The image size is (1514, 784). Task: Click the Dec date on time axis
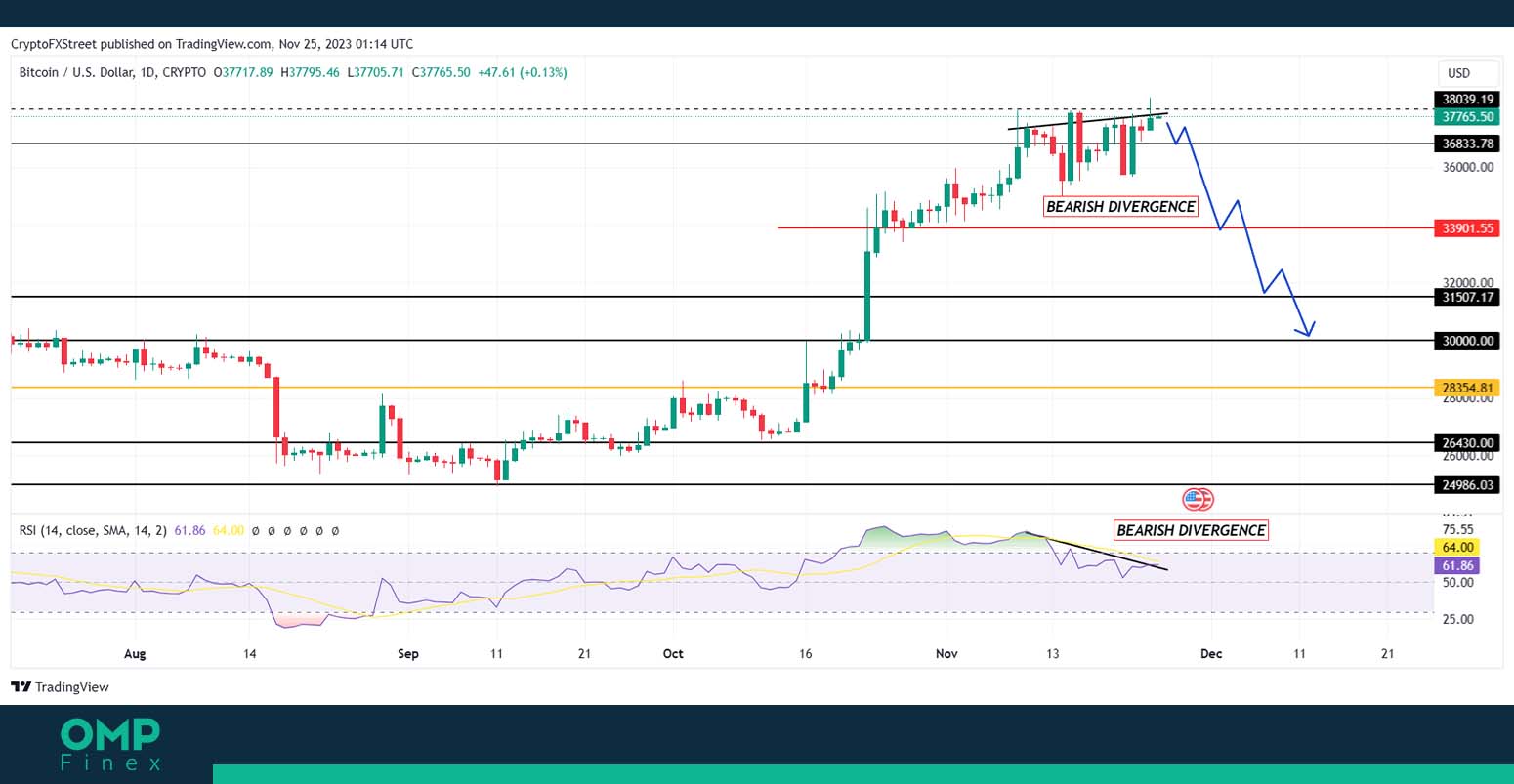(1211, 654)
